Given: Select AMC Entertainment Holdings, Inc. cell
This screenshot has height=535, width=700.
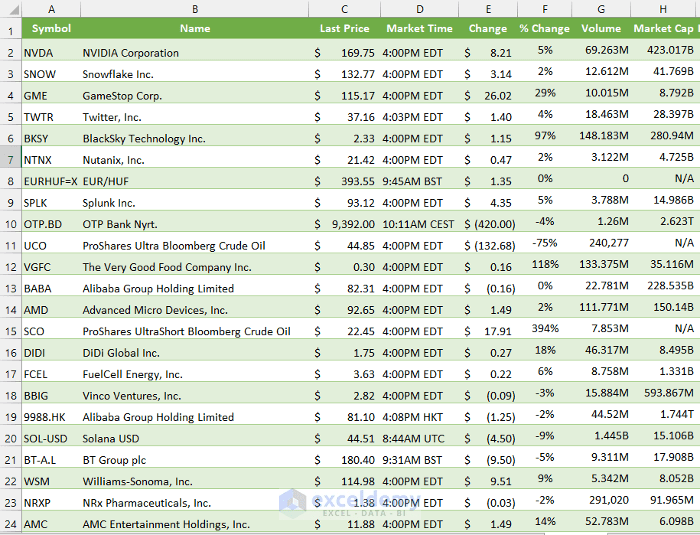Looking at the screenshot, I should click(x=195, y=522).
